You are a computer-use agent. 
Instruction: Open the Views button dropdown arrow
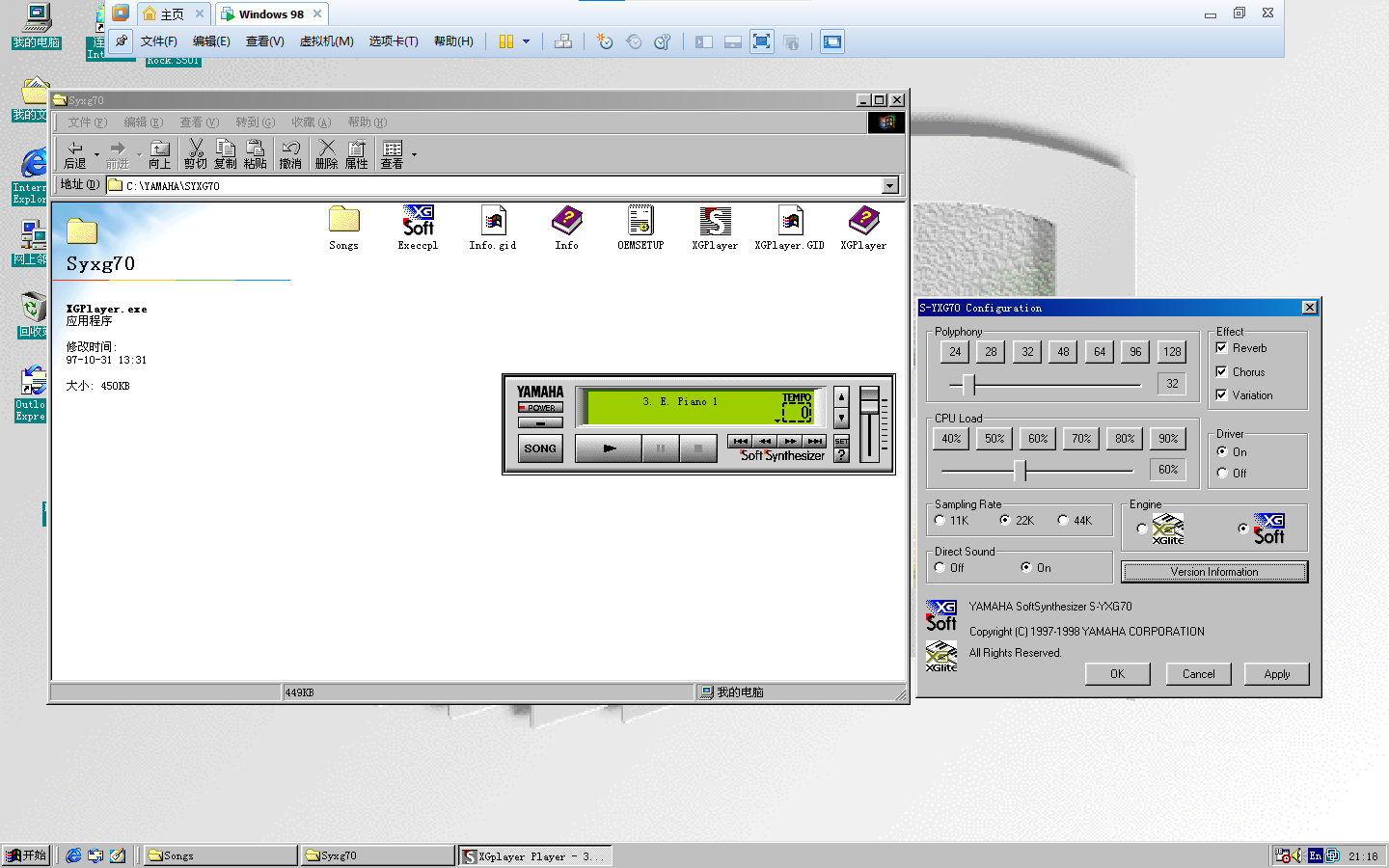(x=414, y=154)
